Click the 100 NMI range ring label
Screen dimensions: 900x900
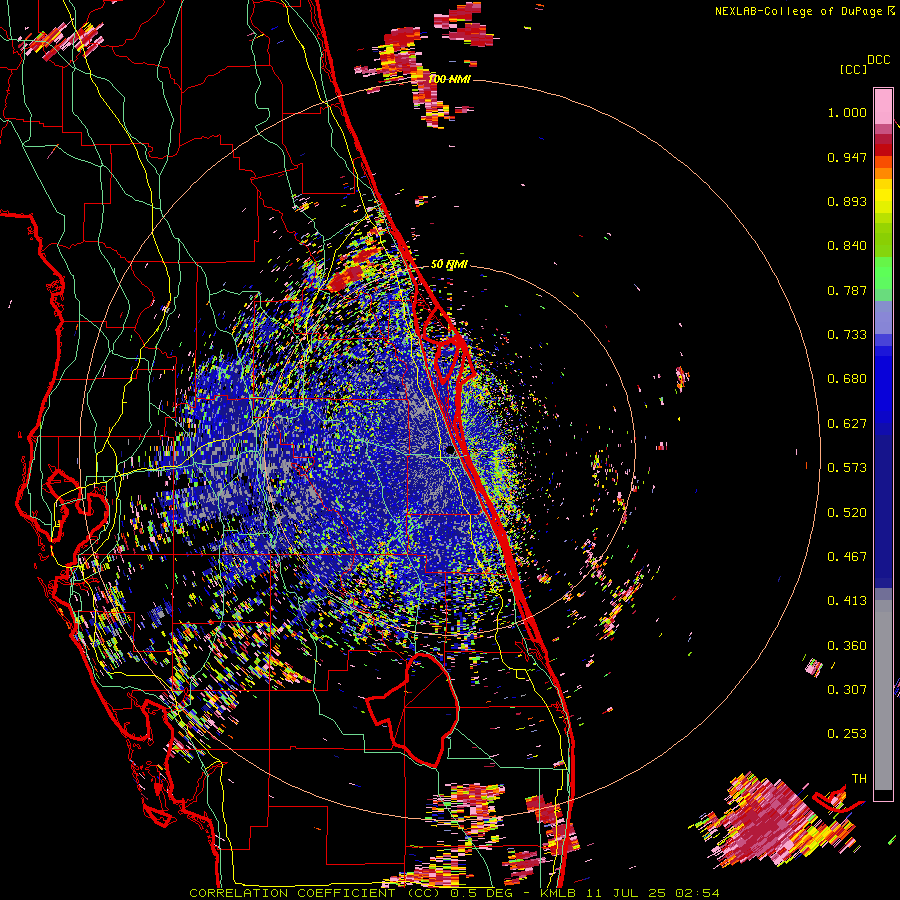coord(449,79)
